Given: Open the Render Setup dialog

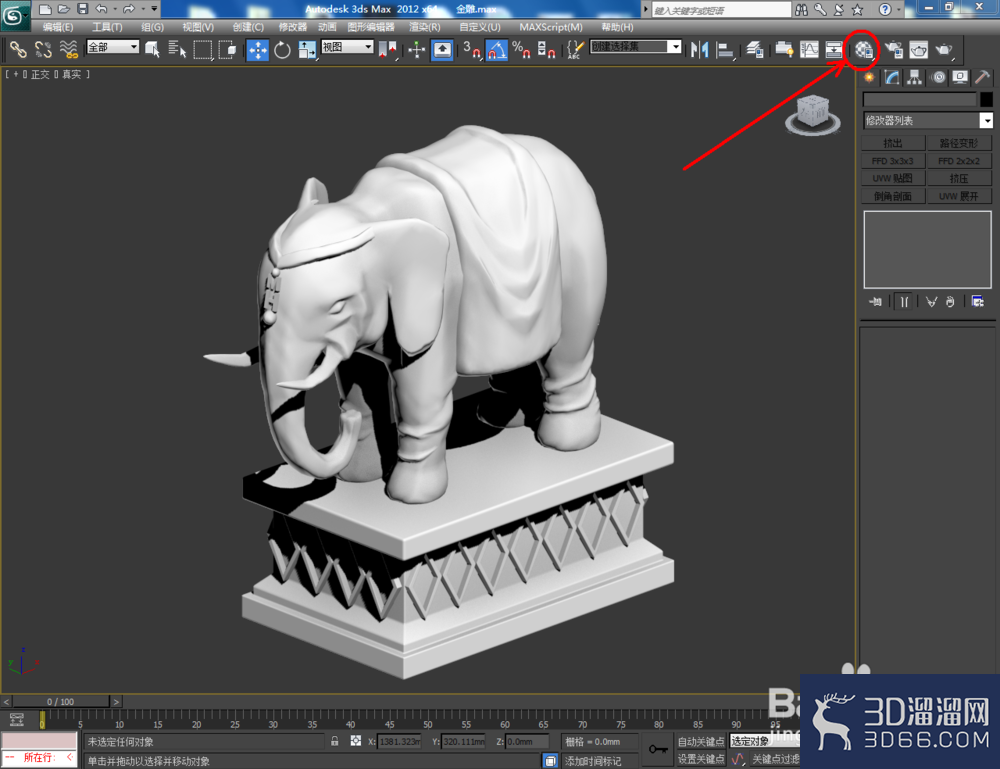Looking at the screenshot, I should point(893,50).
